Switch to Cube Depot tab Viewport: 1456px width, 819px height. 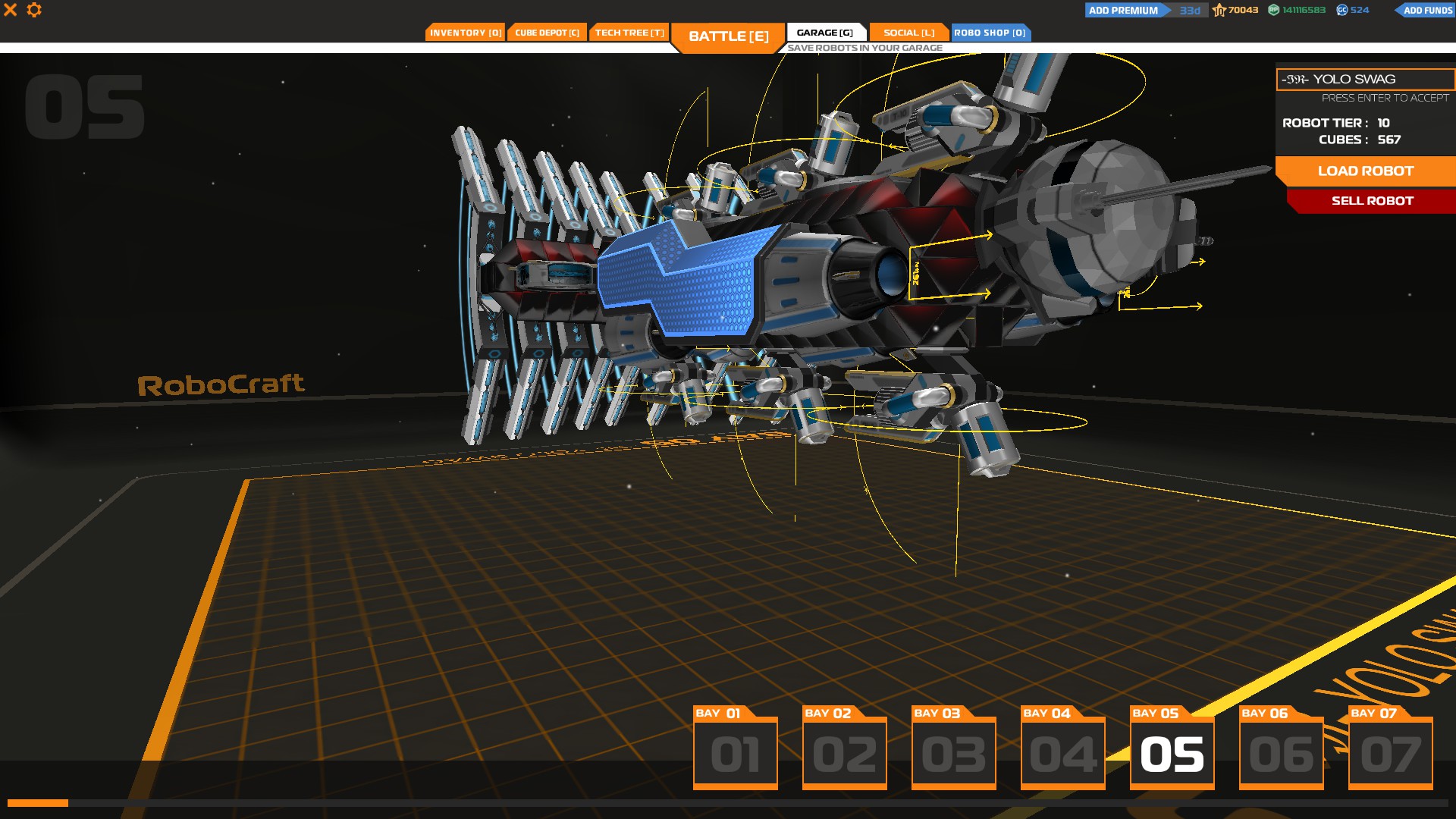547,33
